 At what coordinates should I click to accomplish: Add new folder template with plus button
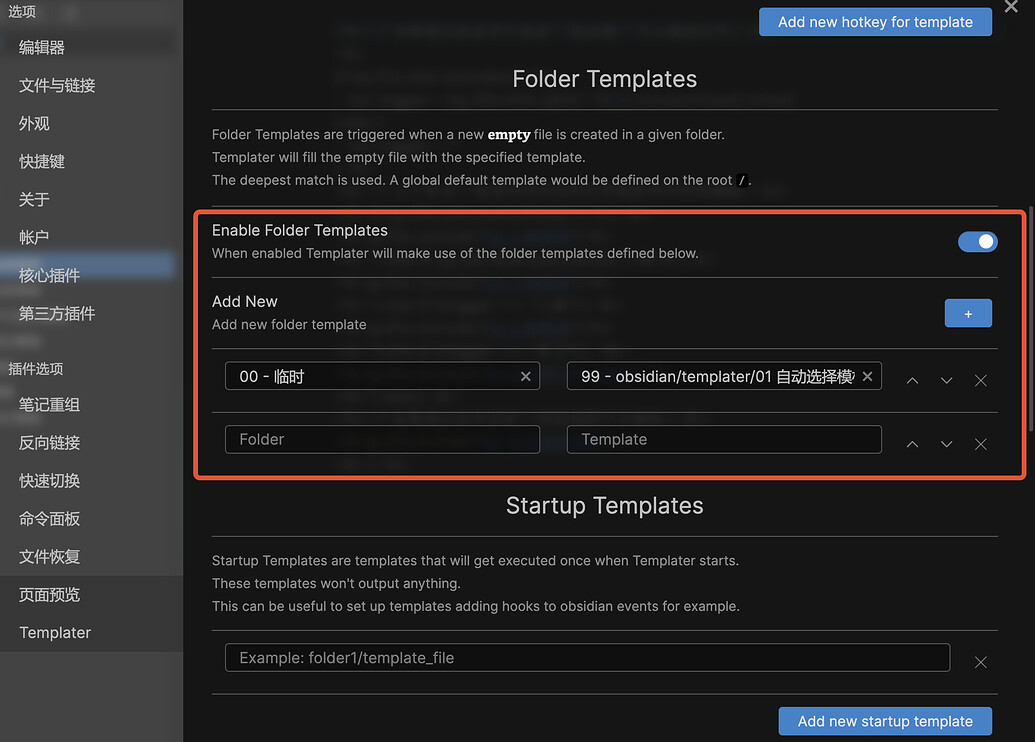pyautogui.click(x=968, y=313)
